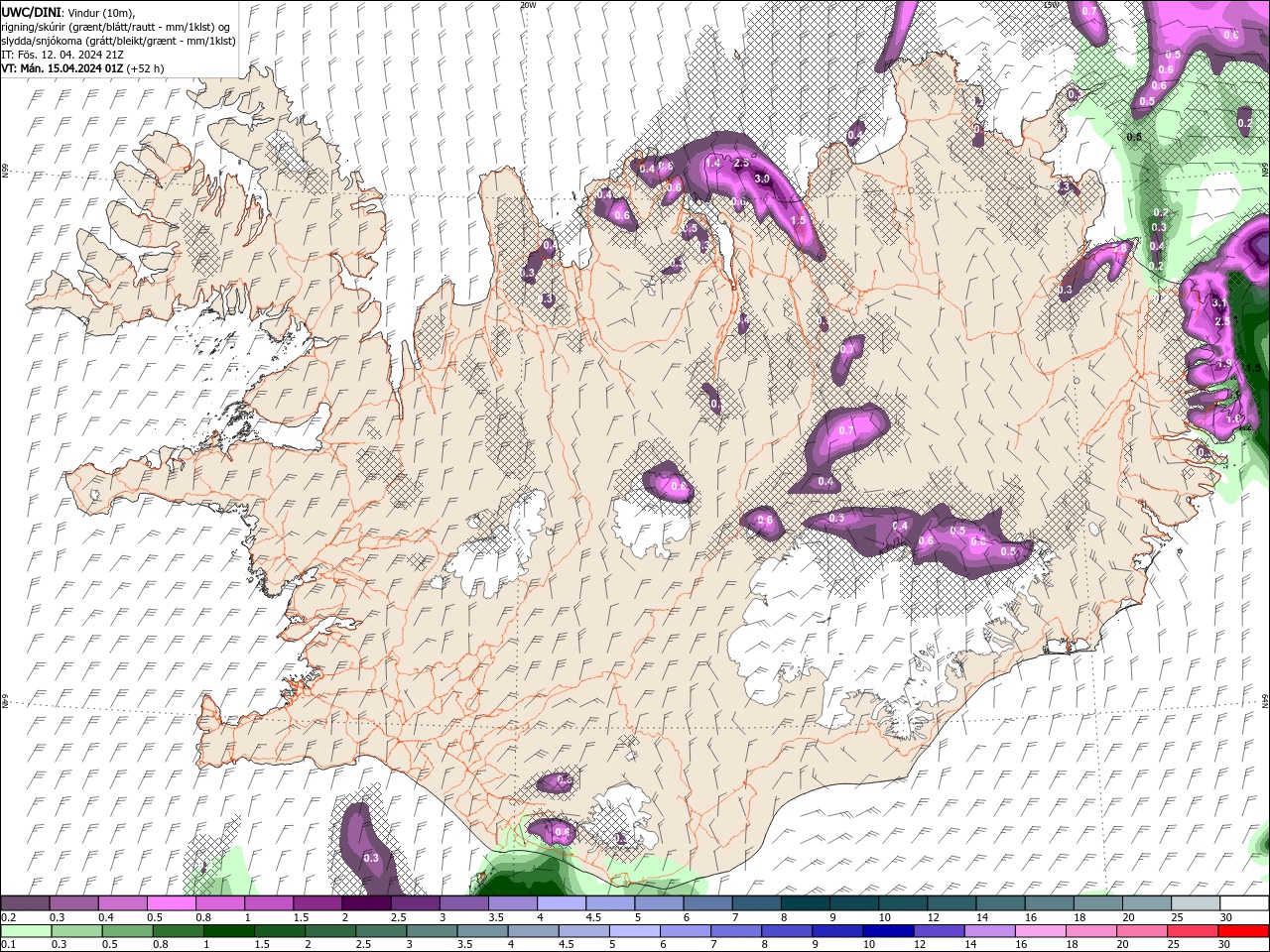The image size is (1270, 952).
Task: Click the dusky purple 0.2–0.3 swatch in upper legend
Action: (x=25, y=903)
